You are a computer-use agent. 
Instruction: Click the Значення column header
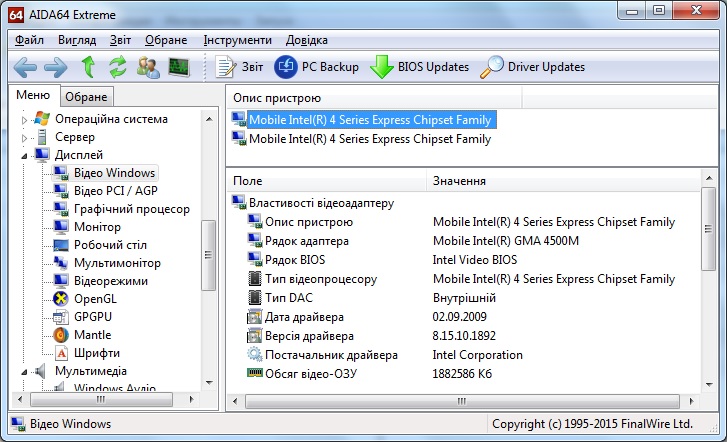tap(563, 181)
